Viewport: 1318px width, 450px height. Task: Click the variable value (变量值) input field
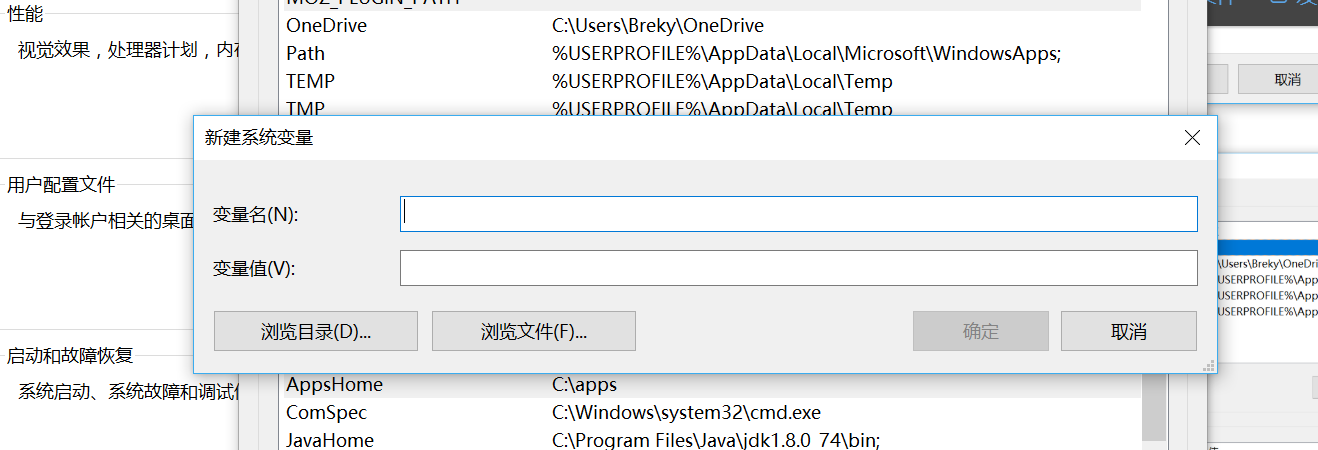click(798, 268)
